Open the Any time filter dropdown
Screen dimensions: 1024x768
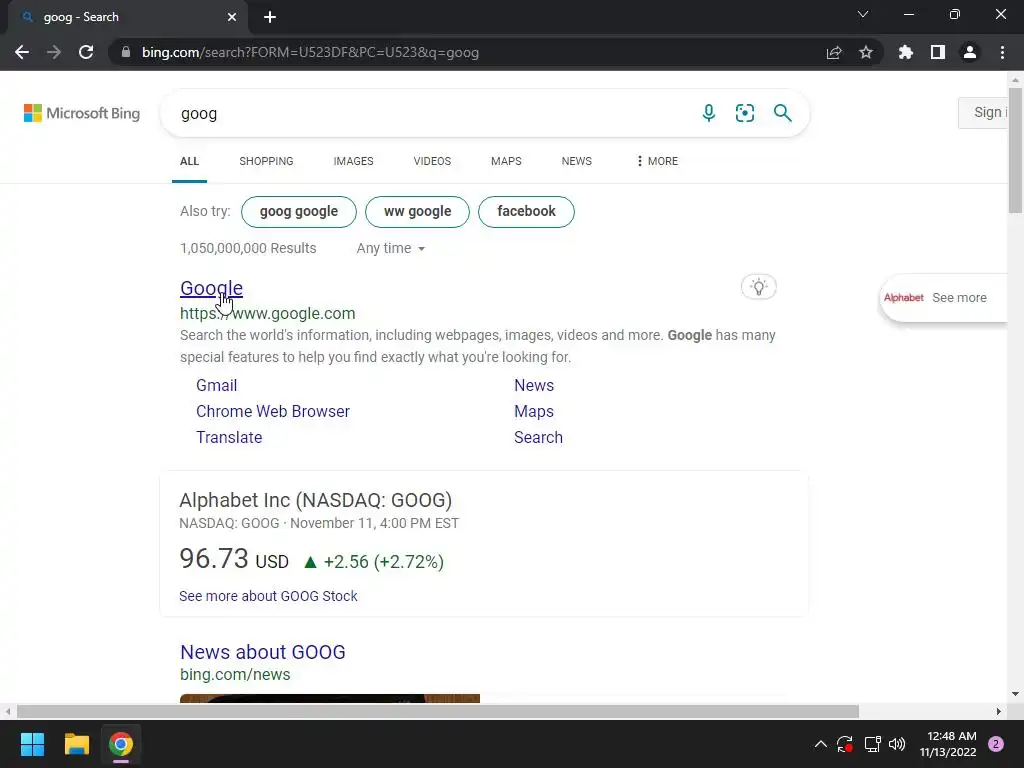point(391,248)
